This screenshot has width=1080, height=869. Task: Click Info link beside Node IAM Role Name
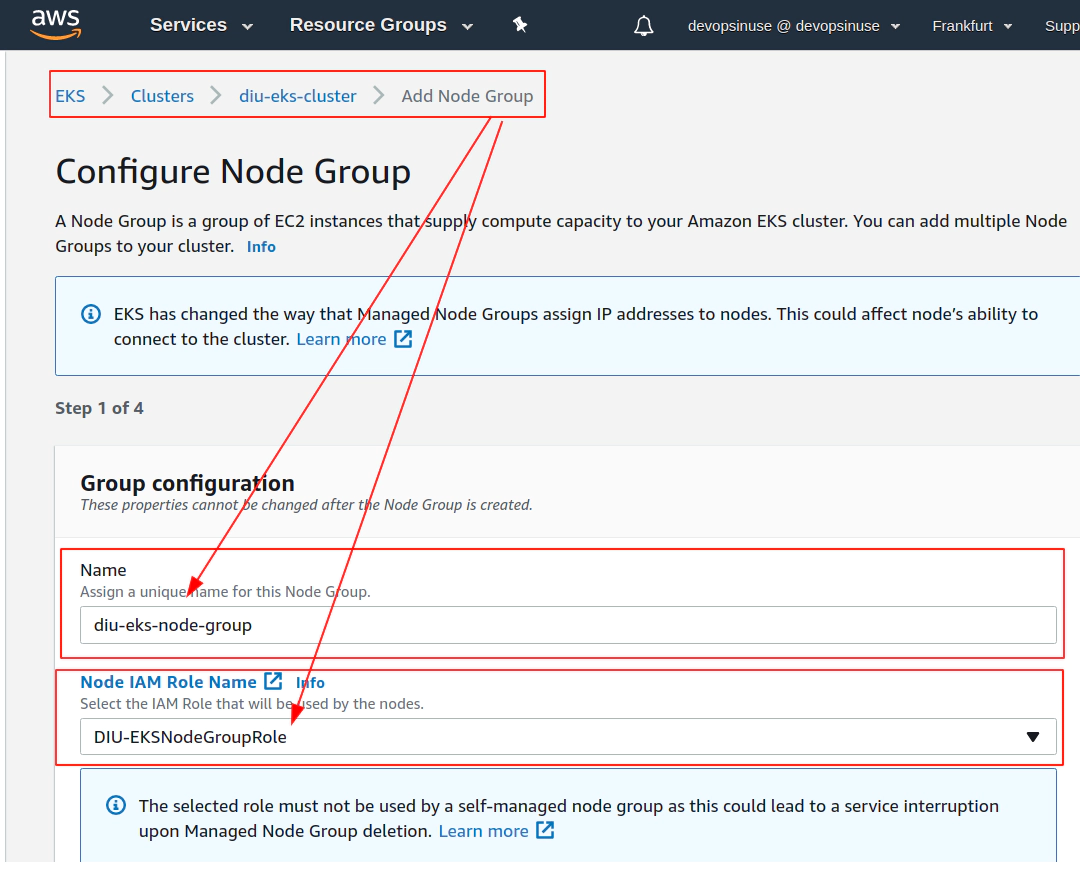click(310, 682)
